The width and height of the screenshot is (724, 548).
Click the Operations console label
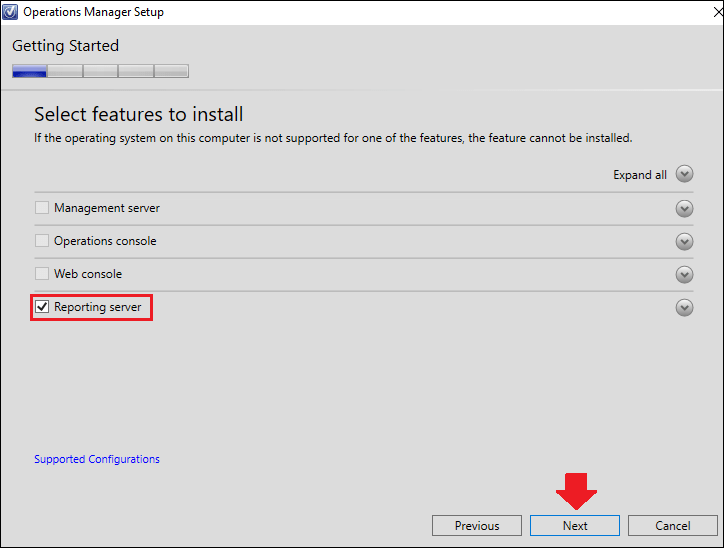[x=105, y=241]
